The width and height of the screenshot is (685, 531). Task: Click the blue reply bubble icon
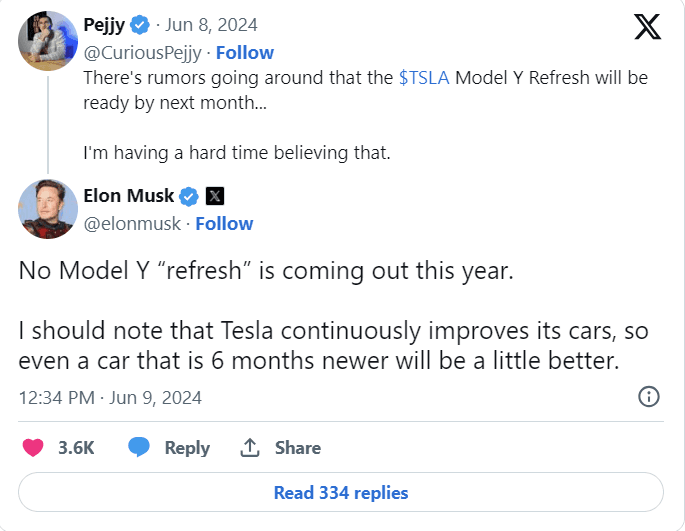(x=139, y=447)
